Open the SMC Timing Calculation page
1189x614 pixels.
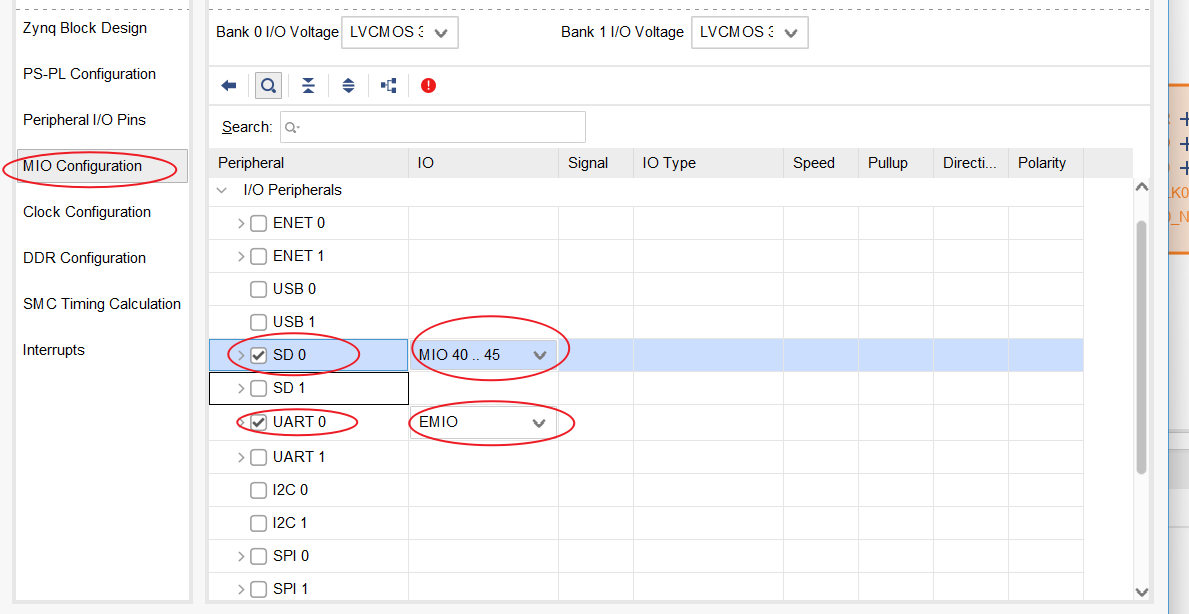click(102, 304)
